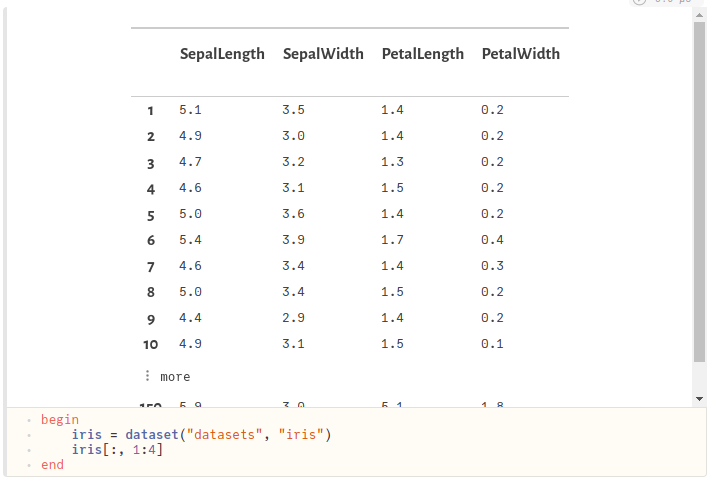The width and height of the screenshot is (710, 478).
Task: Click the "datasets" string in the code
Action: [225, 435]
